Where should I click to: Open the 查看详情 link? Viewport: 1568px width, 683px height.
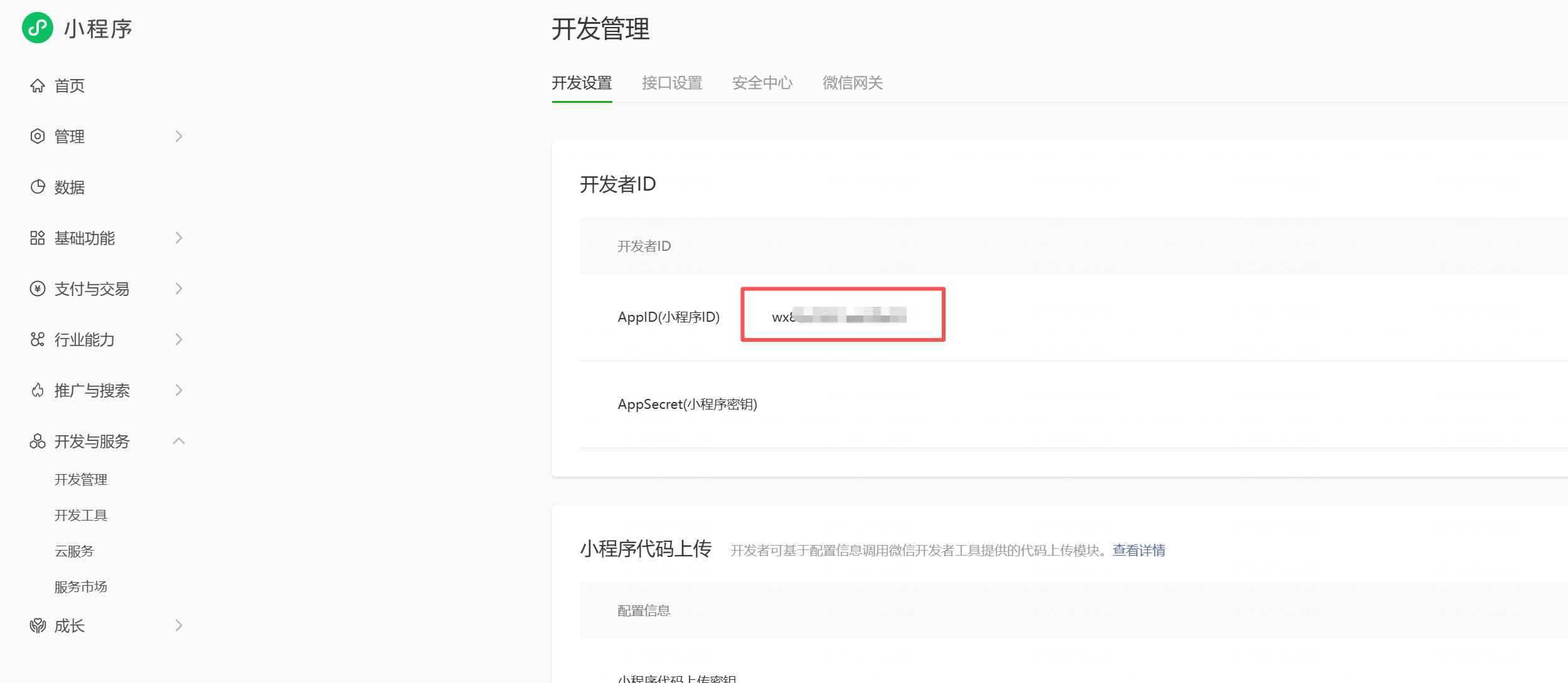click(x=1139, y=550)
